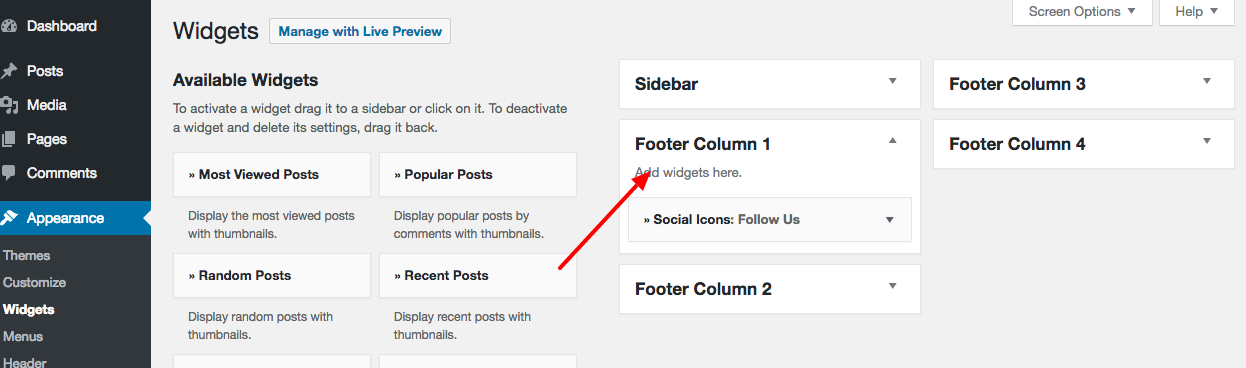Screen dimensions: 1246x368
Task: Open the Help dropdown tab
Action: tap(1197, 12)
